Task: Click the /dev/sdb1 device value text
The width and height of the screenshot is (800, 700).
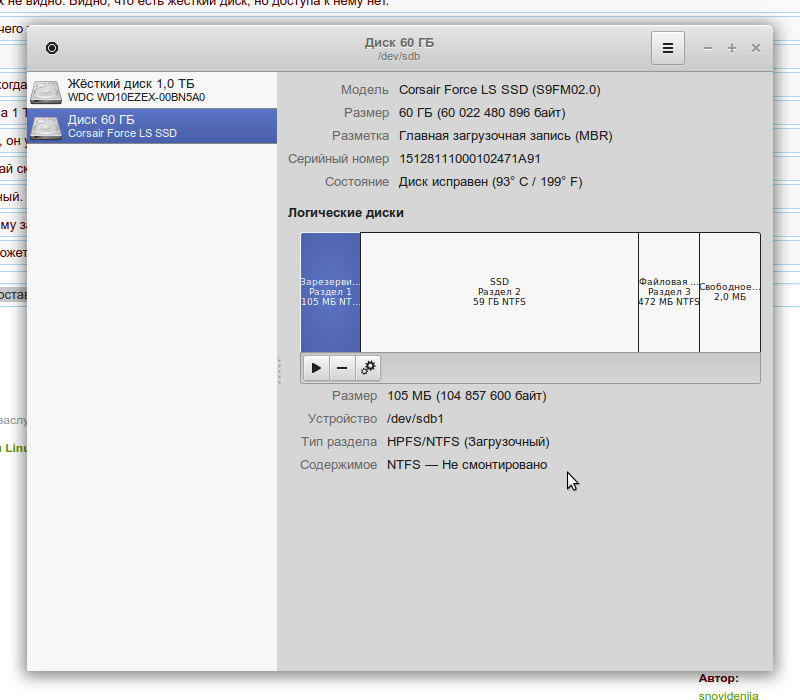Action: pyautogui.click(x=415, y=419)
